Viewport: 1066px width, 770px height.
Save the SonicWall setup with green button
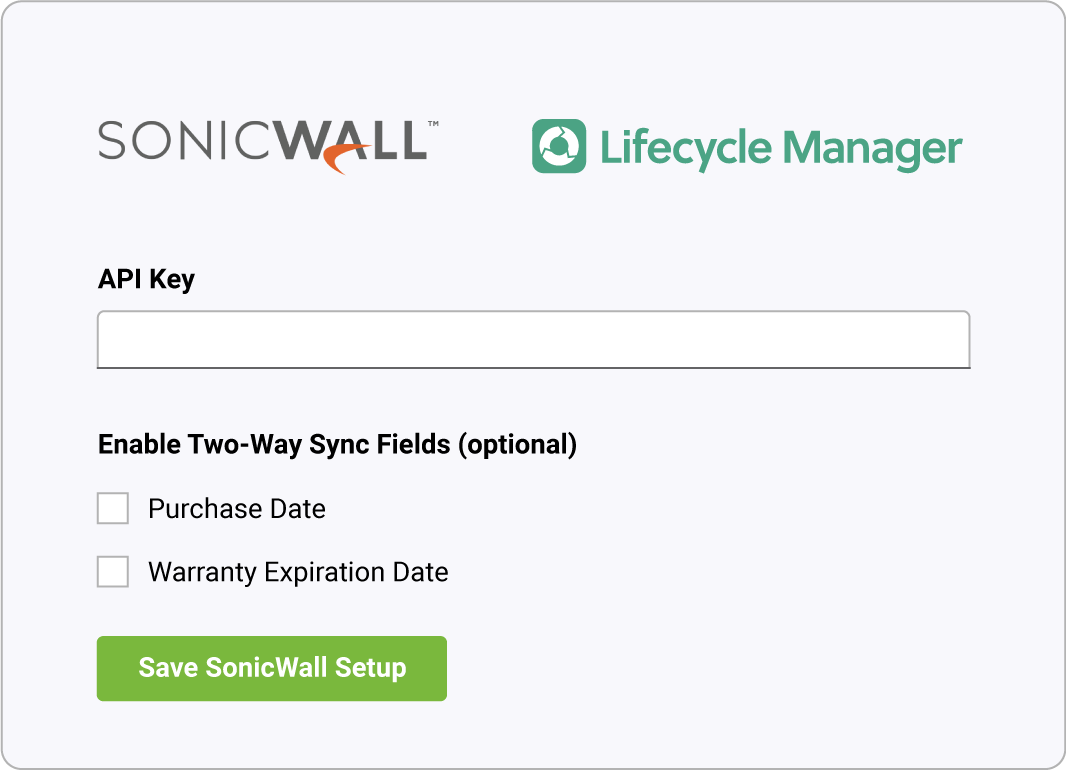[272, 668]
